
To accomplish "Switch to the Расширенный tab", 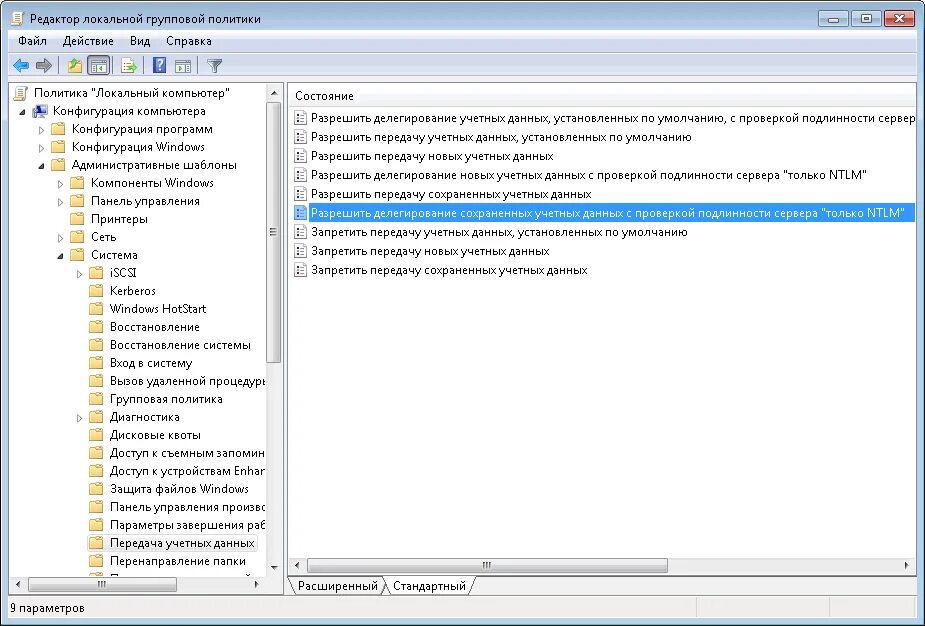I will 337,586.
